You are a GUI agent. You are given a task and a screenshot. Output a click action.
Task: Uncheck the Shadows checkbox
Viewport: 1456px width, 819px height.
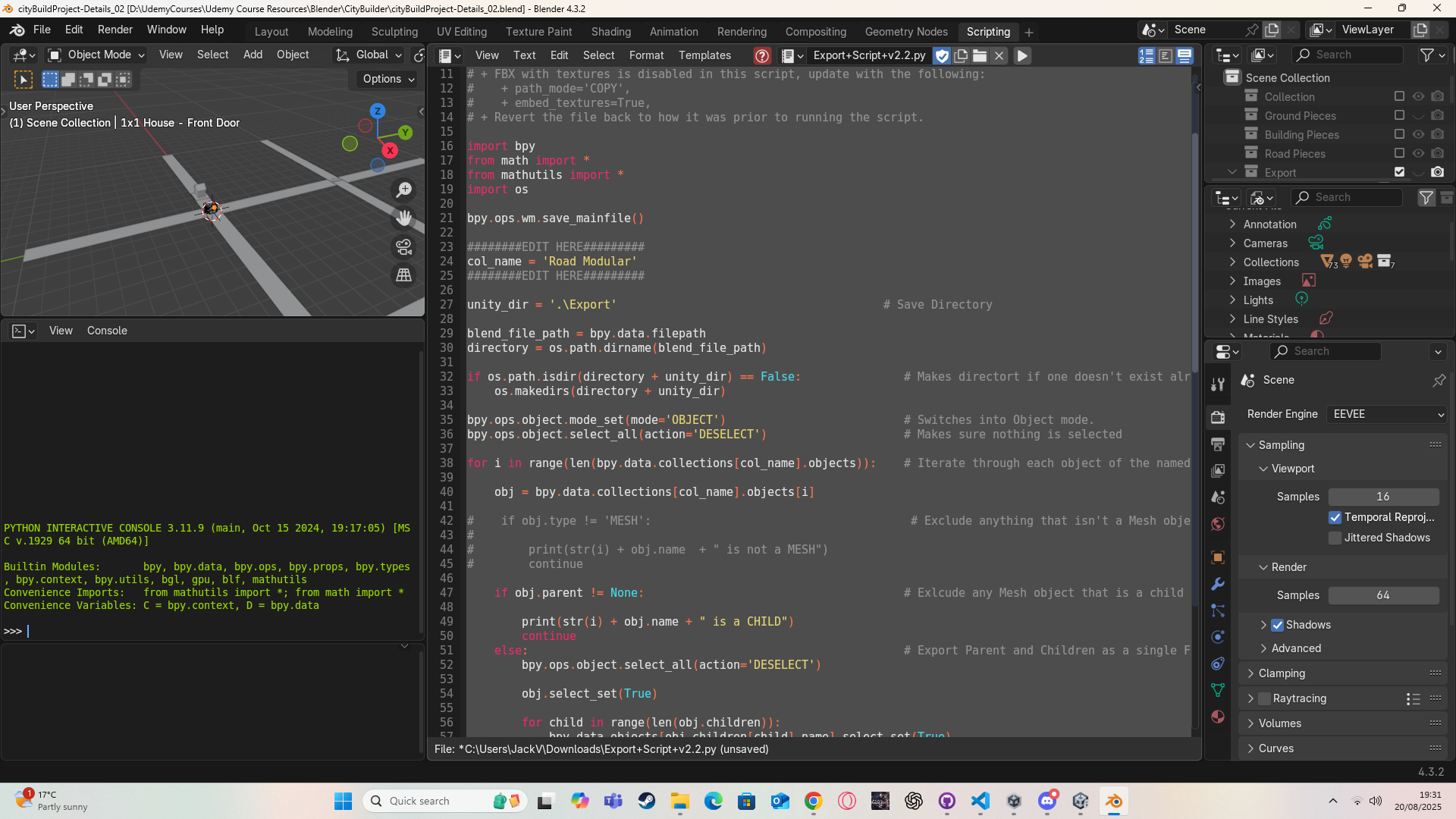pos(1278,625)
